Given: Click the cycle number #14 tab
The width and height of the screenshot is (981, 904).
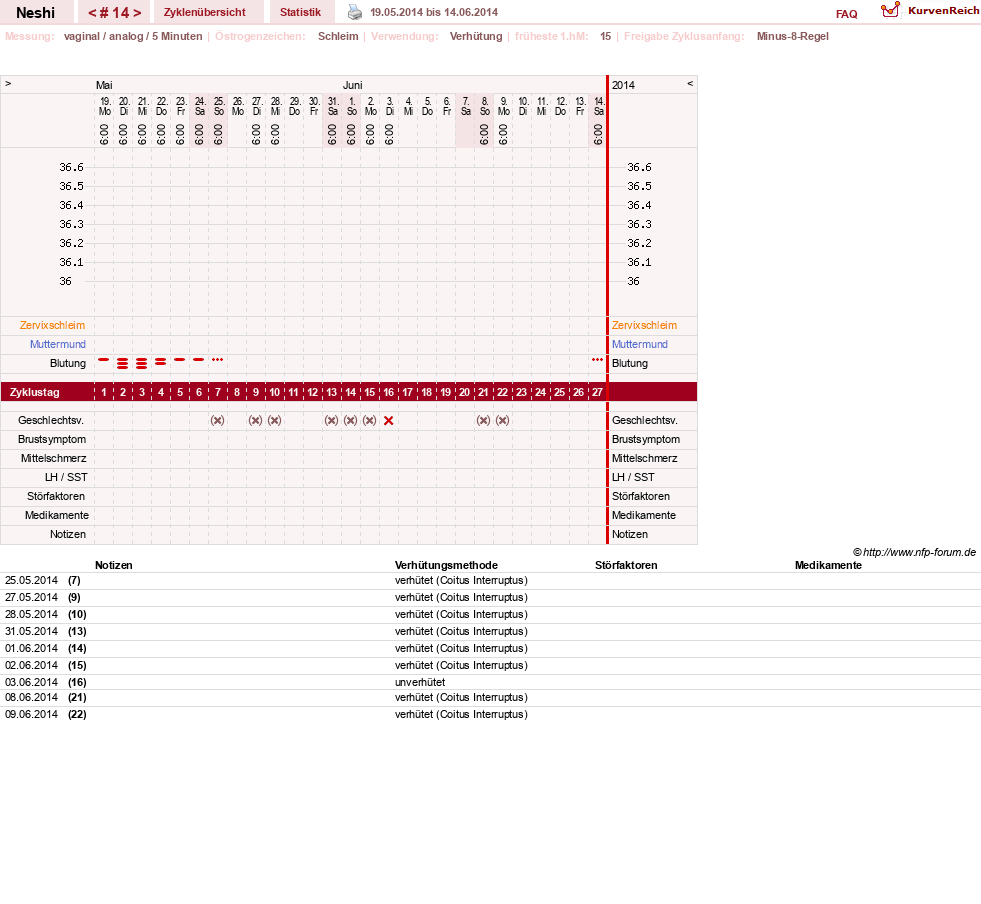Looking at the screenshot, I should [x=114, y=13].
